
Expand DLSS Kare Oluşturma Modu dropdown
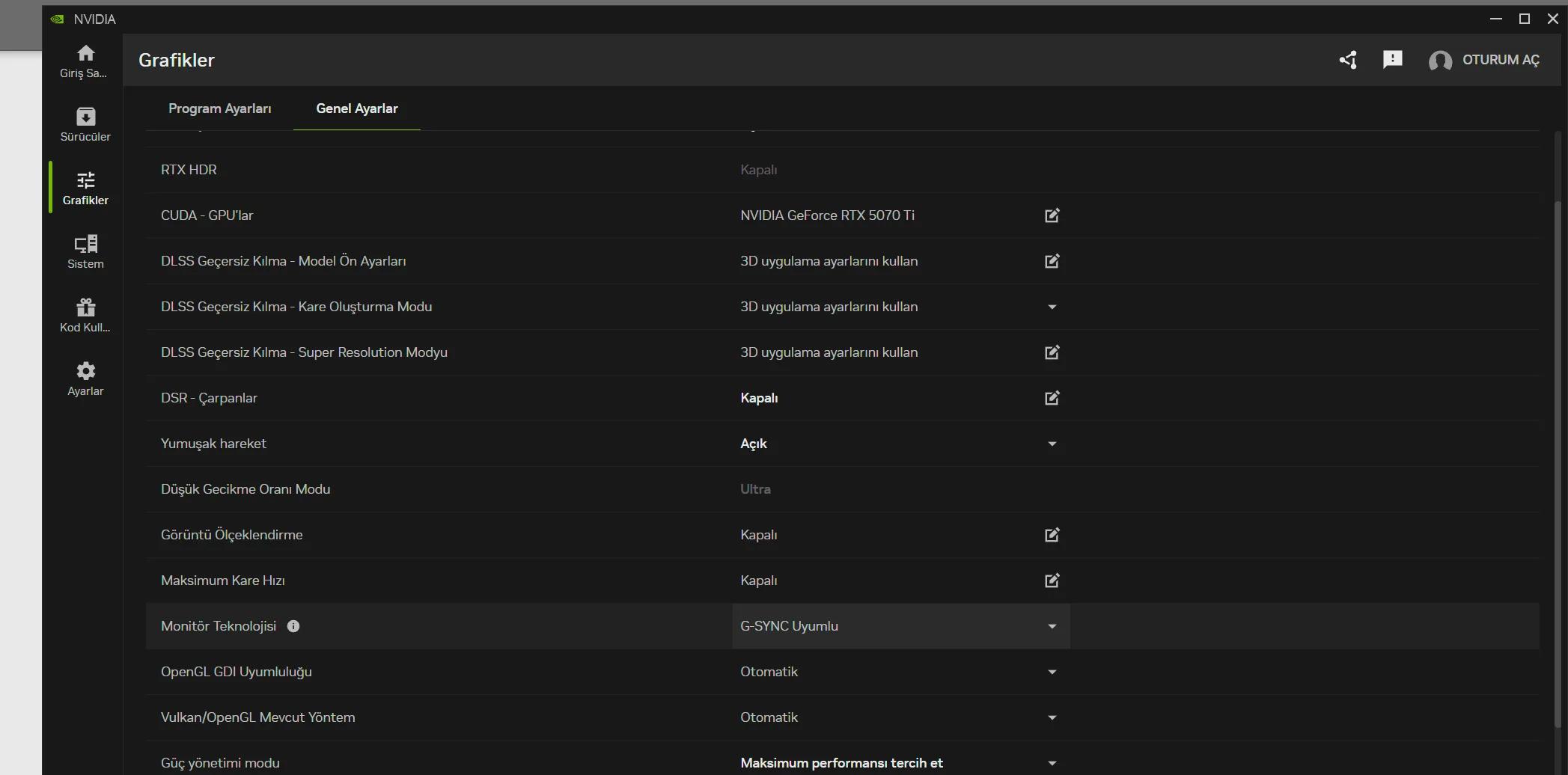[1052, 307]
